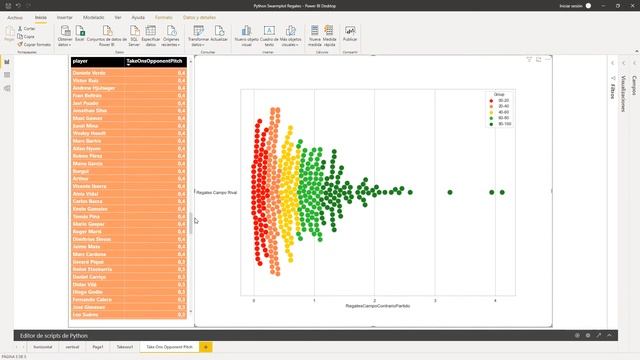This screenshot has height=360, width=640.
Task: Click the 80-100 dark green legend marker
Action: 491,124
